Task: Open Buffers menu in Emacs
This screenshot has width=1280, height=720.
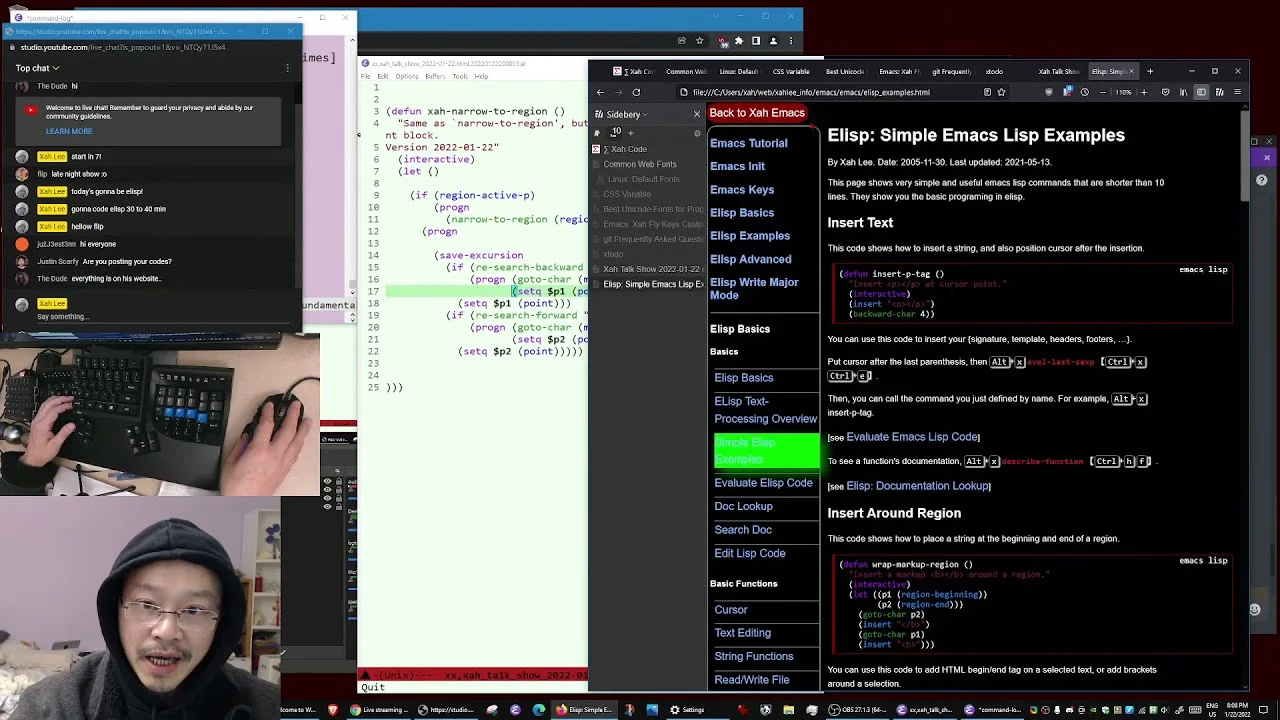Action: click(x=435, y=76)
